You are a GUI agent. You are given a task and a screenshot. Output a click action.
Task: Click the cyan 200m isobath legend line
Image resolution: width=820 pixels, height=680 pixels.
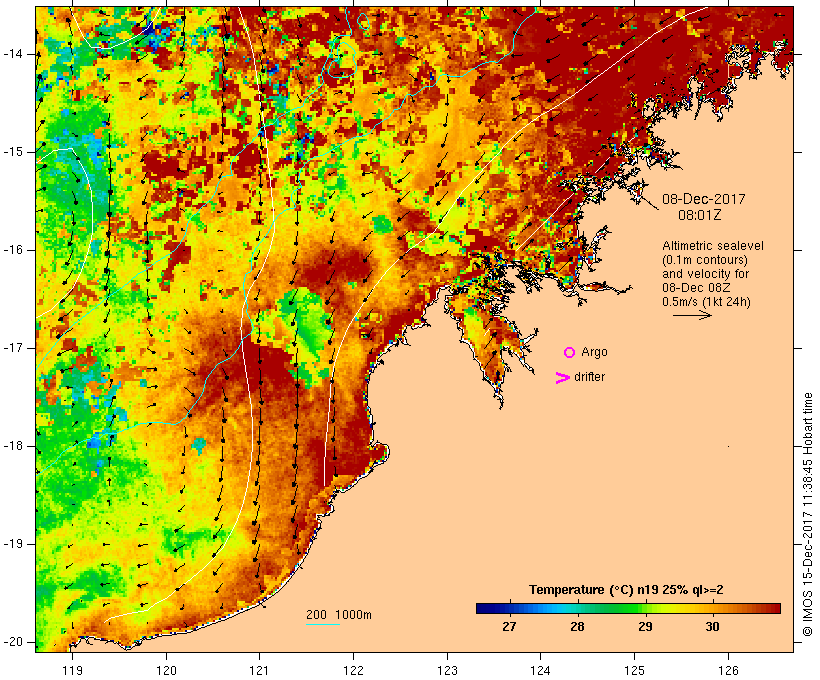323,625
